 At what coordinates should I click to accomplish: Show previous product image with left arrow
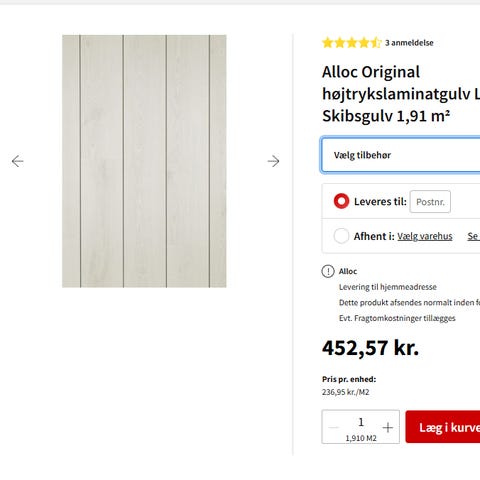coord(17,161)
